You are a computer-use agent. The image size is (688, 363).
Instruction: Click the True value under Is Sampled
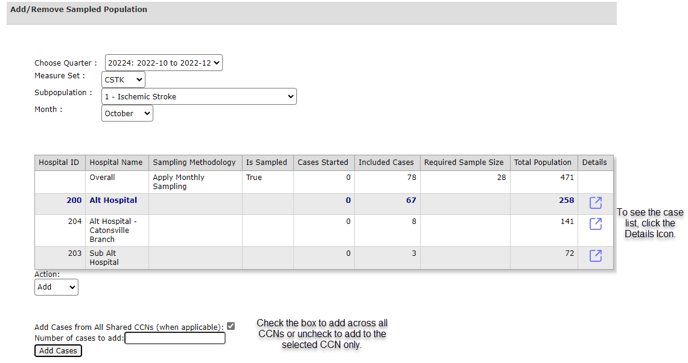click(254, 177)
